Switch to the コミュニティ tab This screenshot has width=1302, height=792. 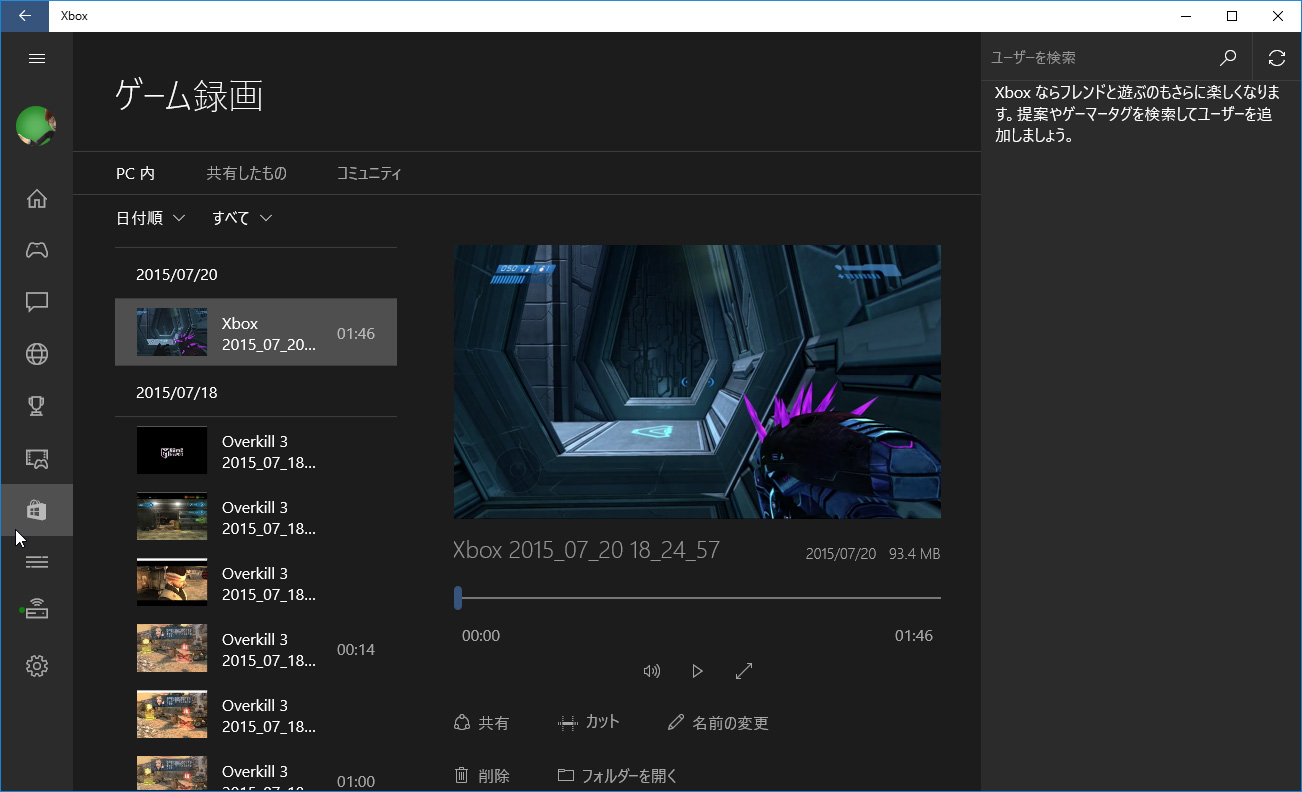(x=369, y=174)
